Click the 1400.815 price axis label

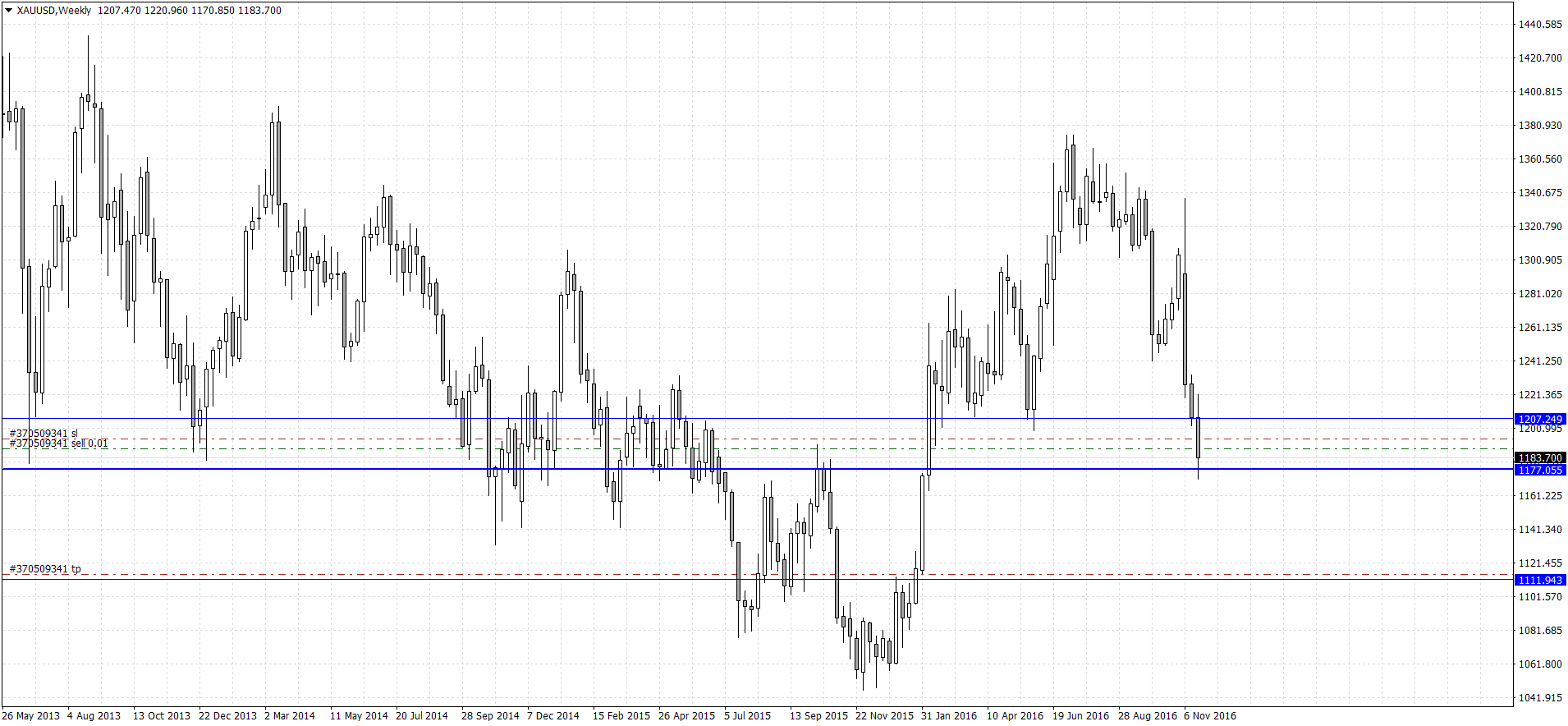1540,92
